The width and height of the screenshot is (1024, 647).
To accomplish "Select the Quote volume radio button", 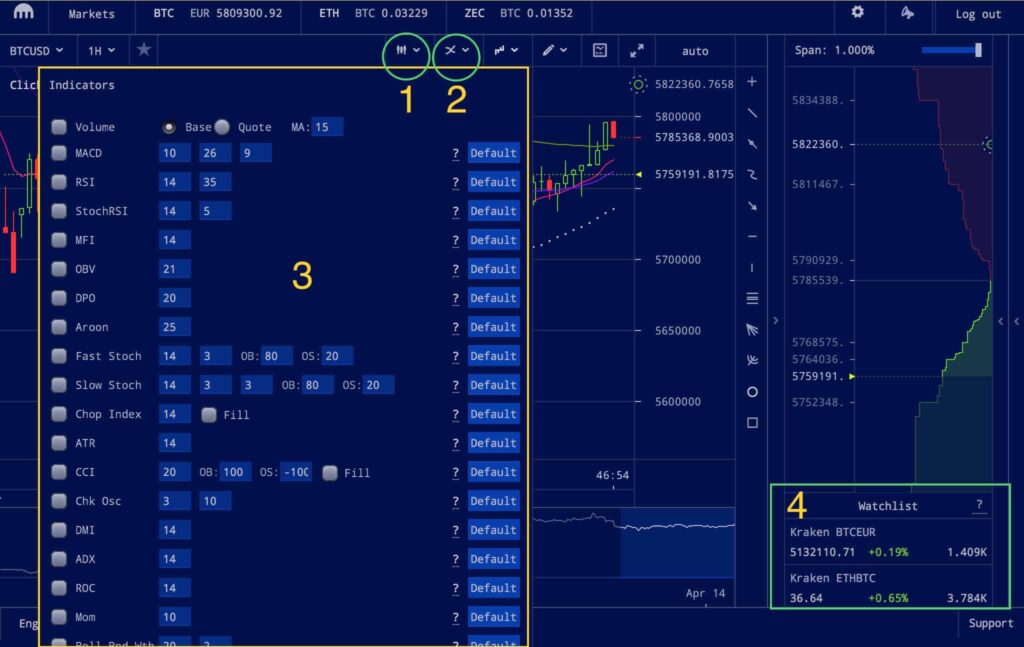I will 222,127.
